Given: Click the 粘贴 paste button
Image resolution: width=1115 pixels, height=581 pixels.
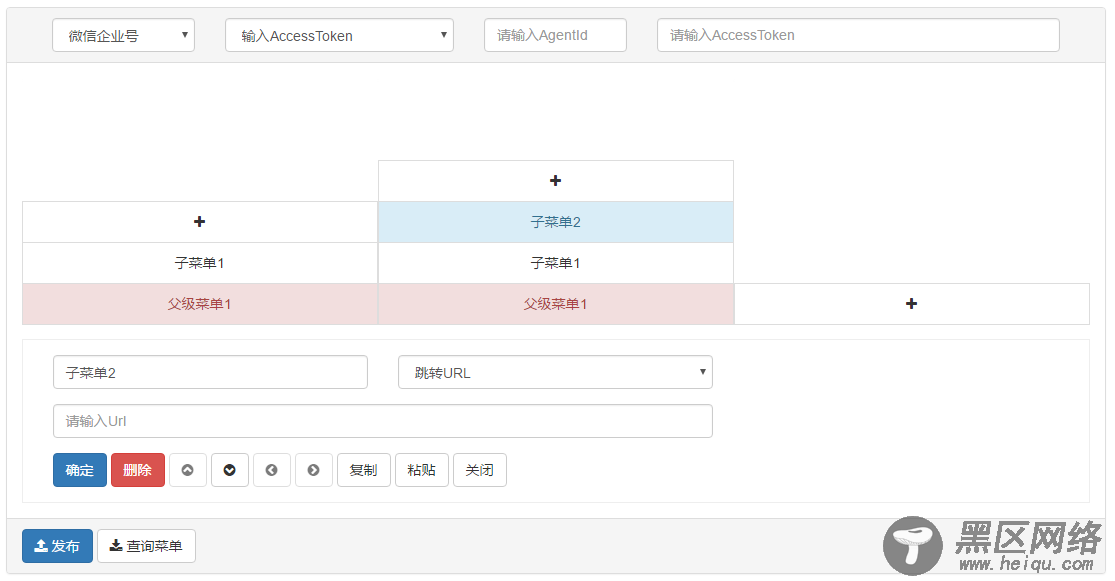Looking at the screenshot, I should click(x=422, y=470).
